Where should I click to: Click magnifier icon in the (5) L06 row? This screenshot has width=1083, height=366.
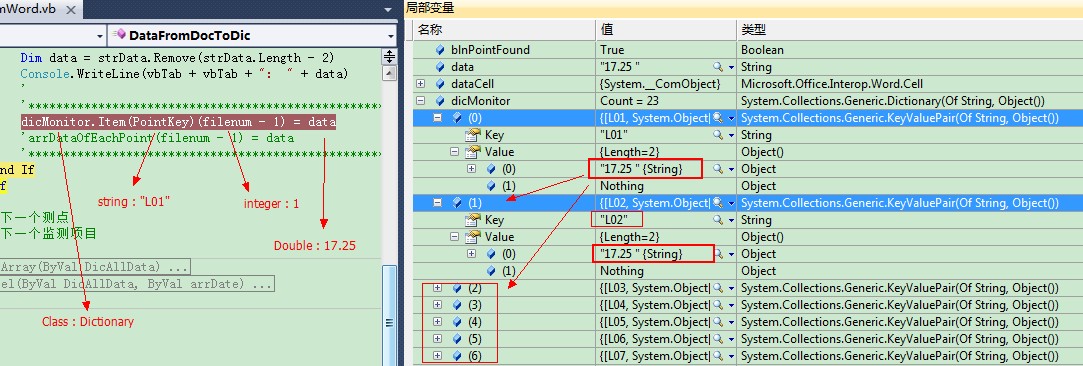718,338
